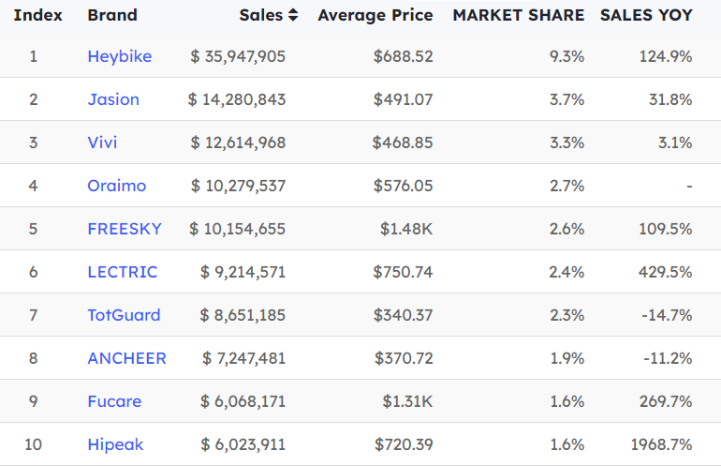Click the Brand column header

click(112, 16)
